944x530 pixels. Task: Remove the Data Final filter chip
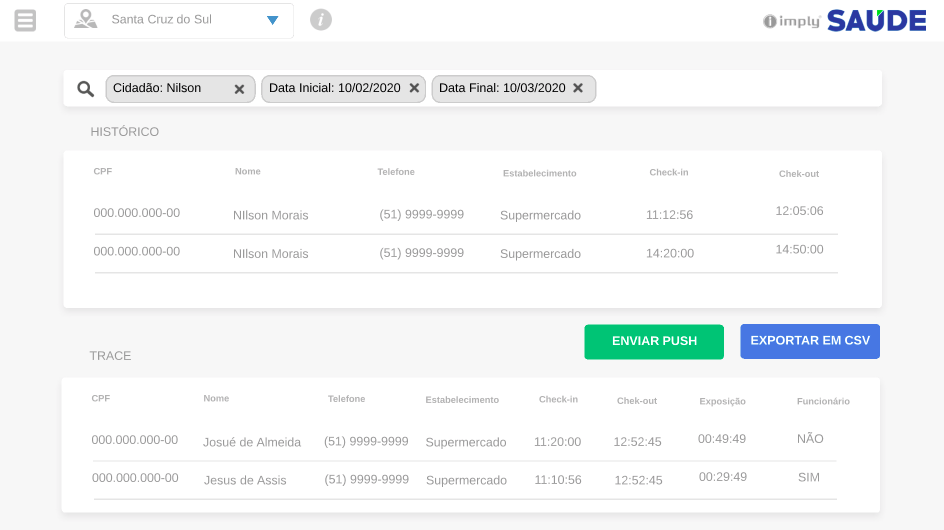[x=579, y=88]
